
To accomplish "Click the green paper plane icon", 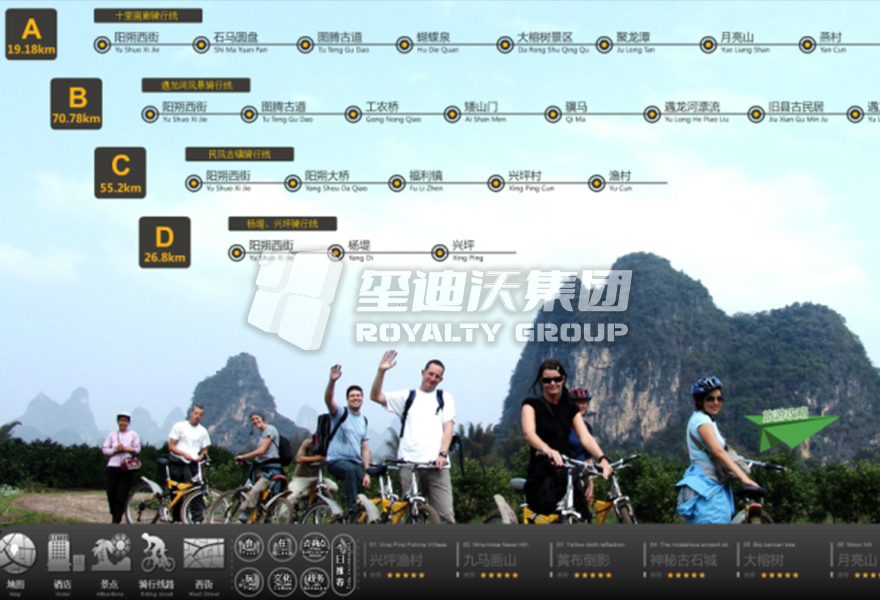I will click(x=790, y=430).
